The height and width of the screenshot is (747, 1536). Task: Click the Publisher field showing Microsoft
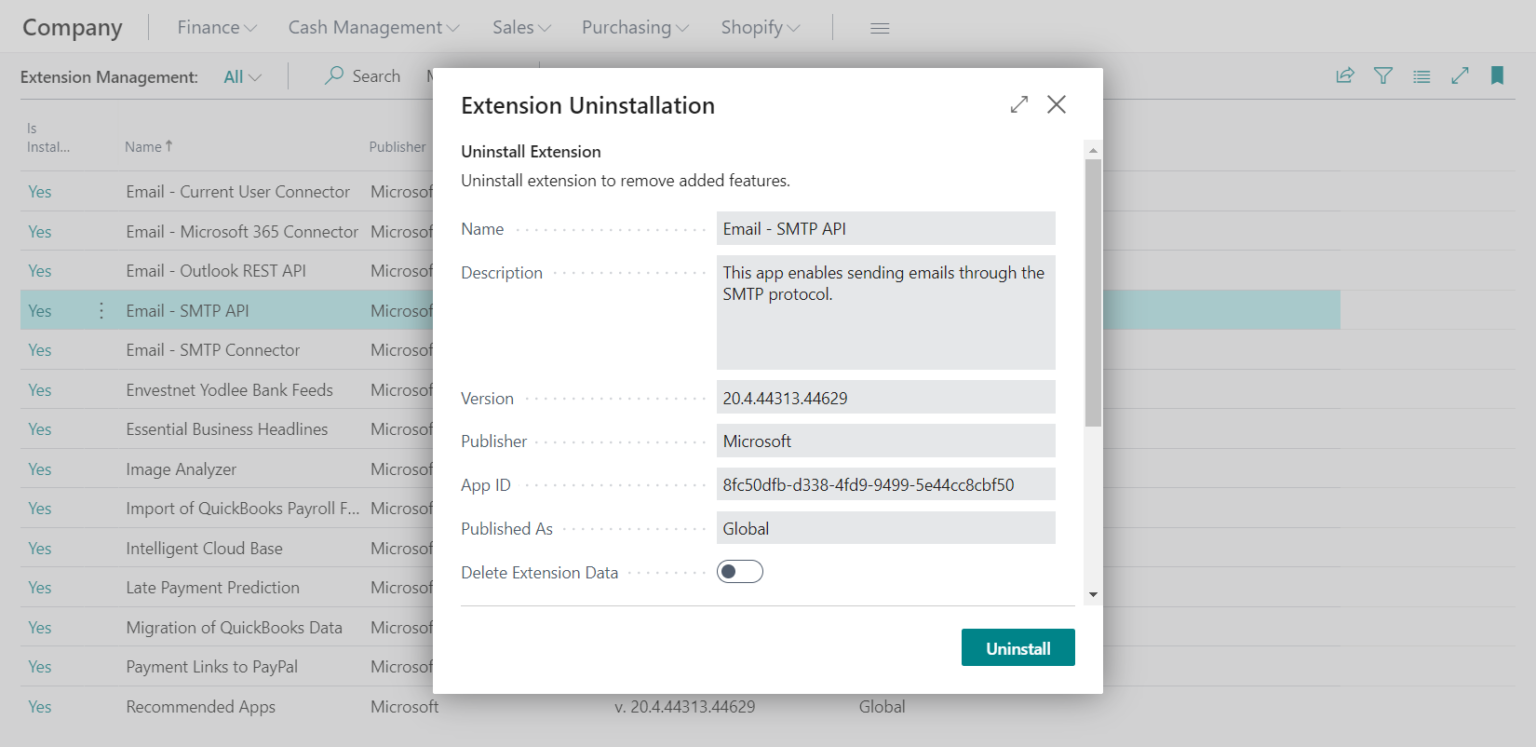point(886,441)
